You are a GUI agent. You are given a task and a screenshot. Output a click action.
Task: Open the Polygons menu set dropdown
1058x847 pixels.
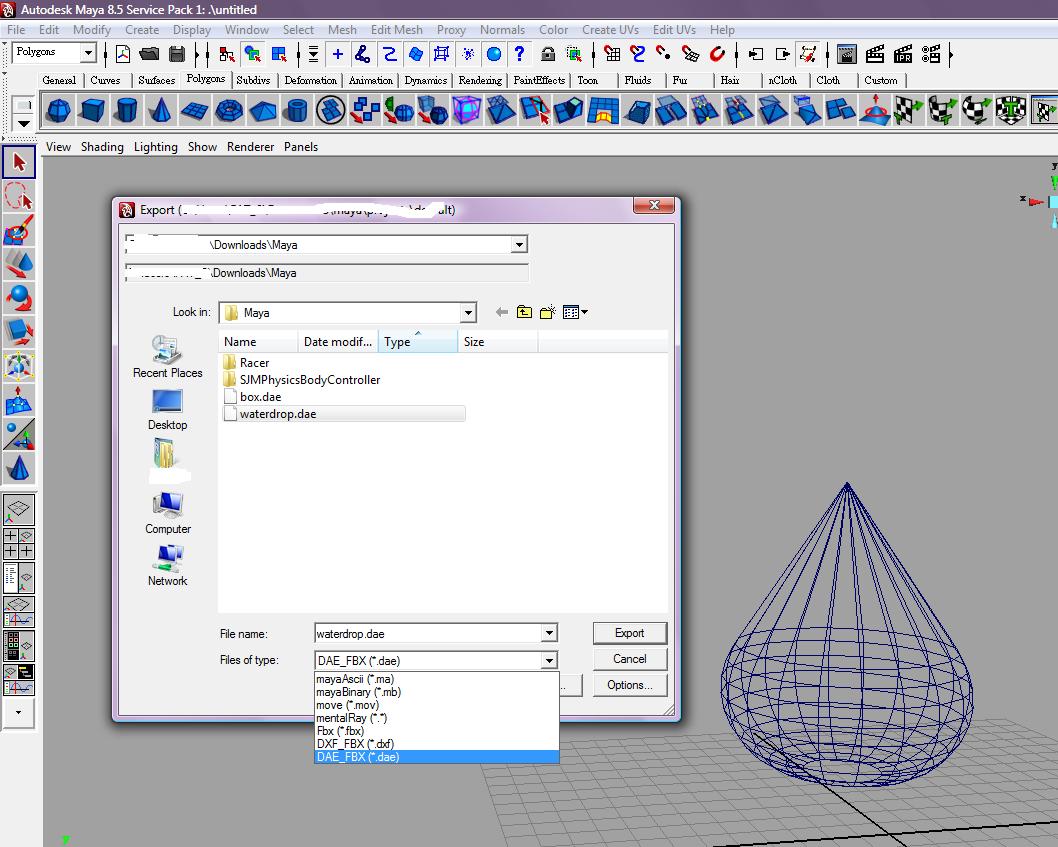point(87,54)
